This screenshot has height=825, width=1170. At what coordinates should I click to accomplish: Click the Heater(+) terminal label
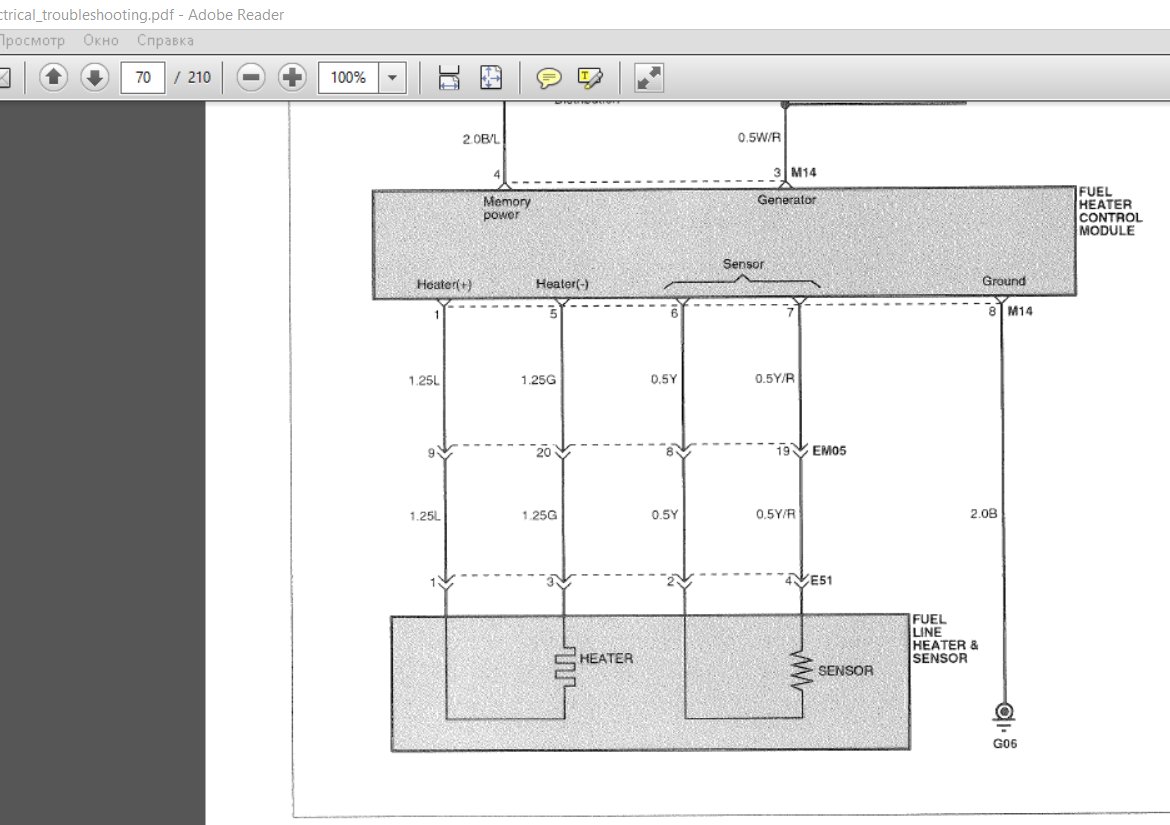pyautogui.click(x=444, y=284)
